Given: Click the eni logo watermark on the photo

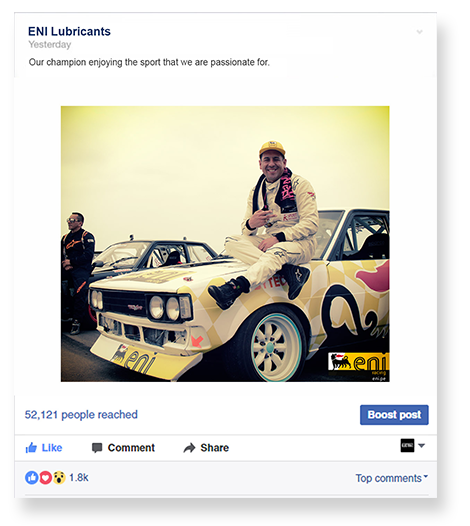Looking at the screenshot, I should point(359,366).
